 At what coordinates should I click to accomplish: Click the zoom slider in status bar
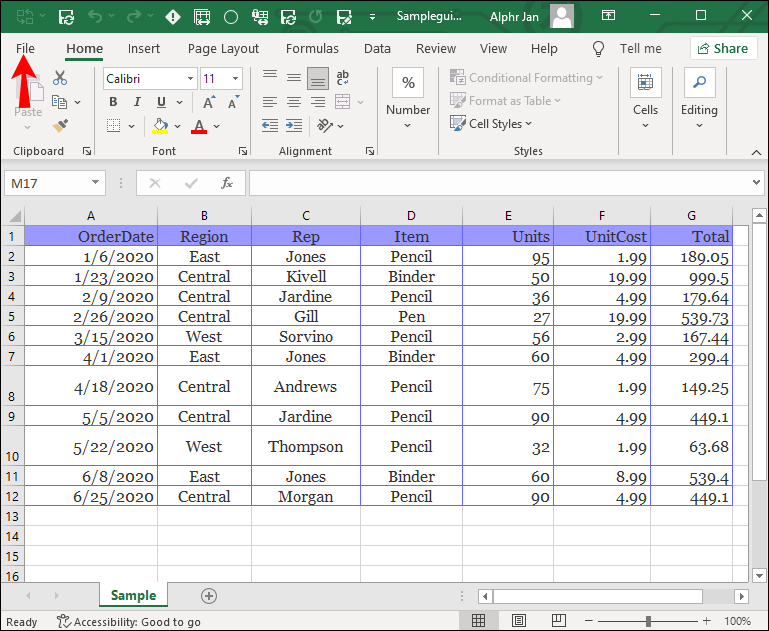coord(650,621)
